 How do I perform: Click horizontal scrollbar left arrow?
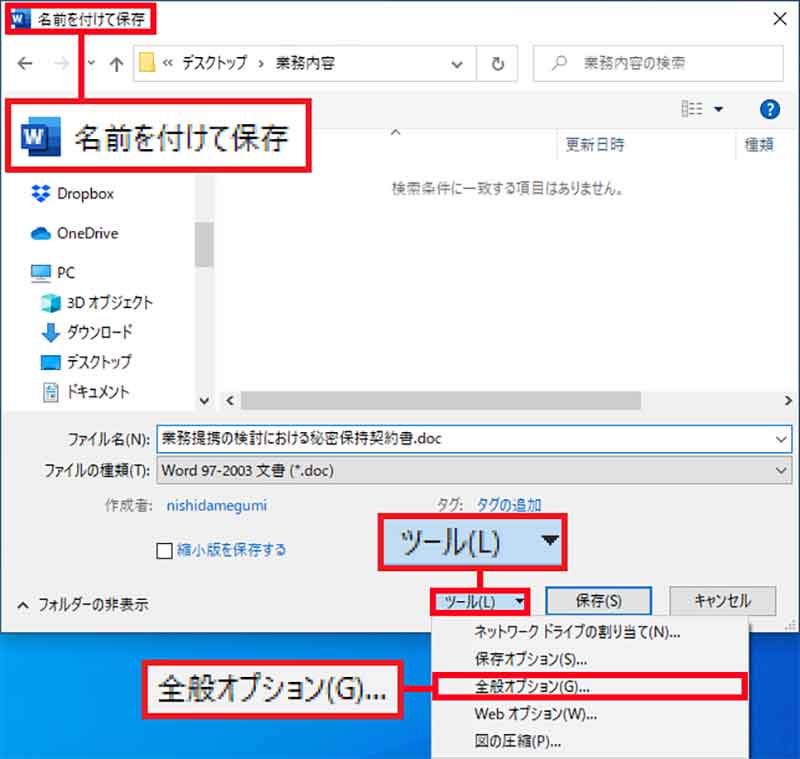coord(230,400)
